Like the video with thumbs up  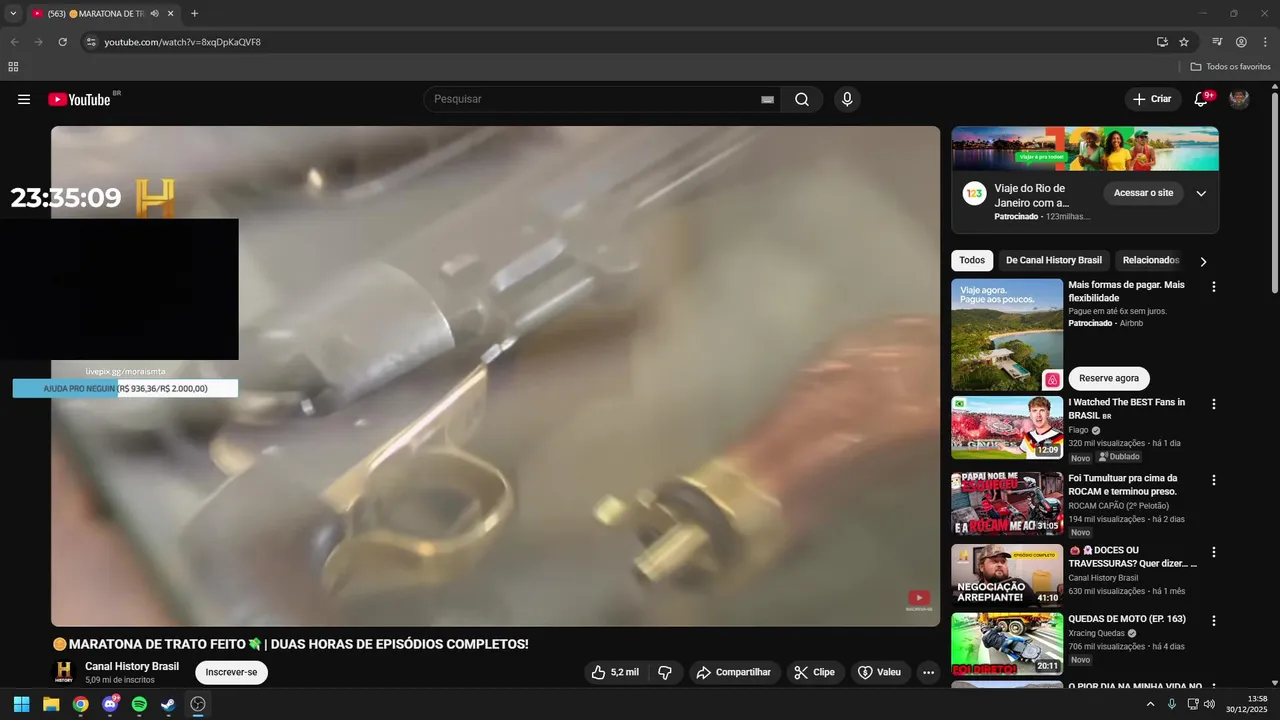[617, 672]
